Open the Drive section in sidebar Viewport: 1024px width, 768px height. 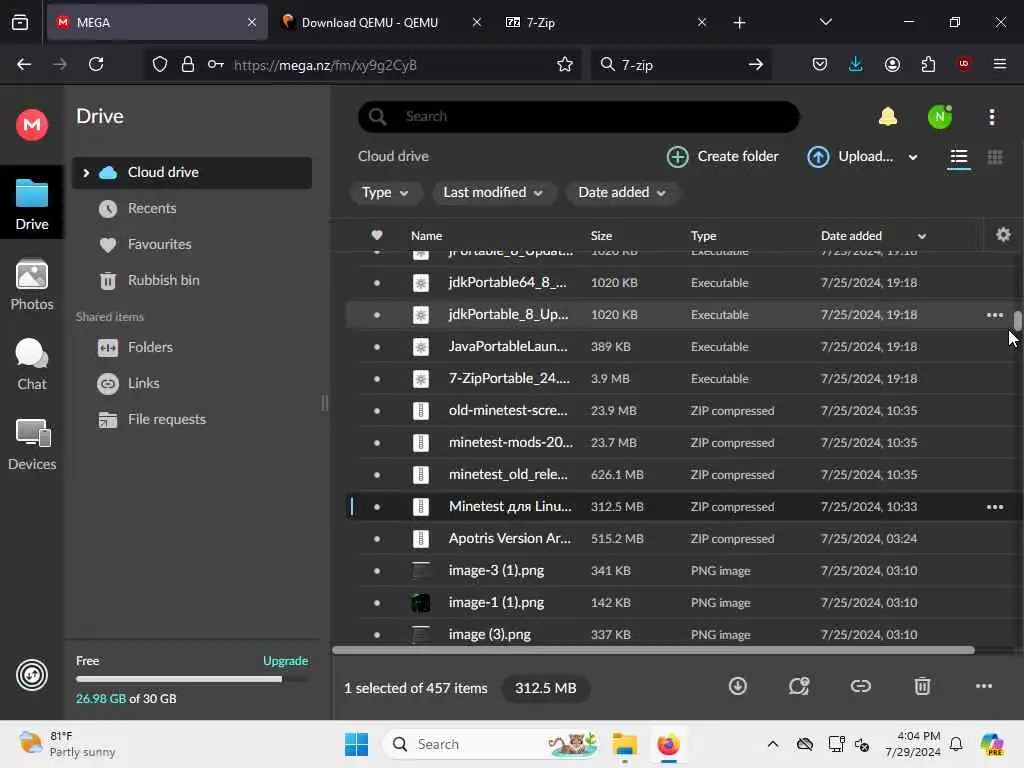pyautogui.click(x=32, y=204)
